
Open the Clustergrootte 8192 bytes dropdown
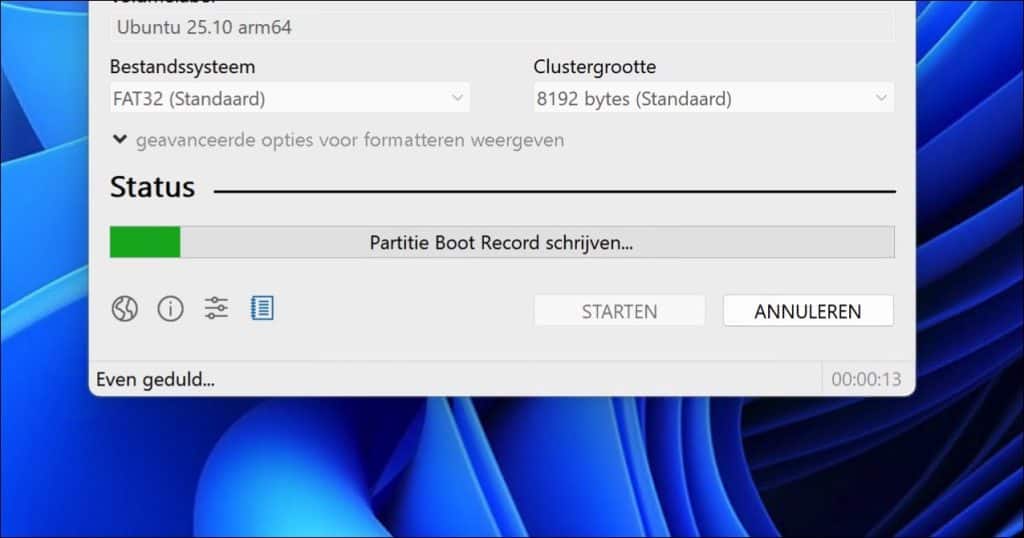(x=713, y=98)
